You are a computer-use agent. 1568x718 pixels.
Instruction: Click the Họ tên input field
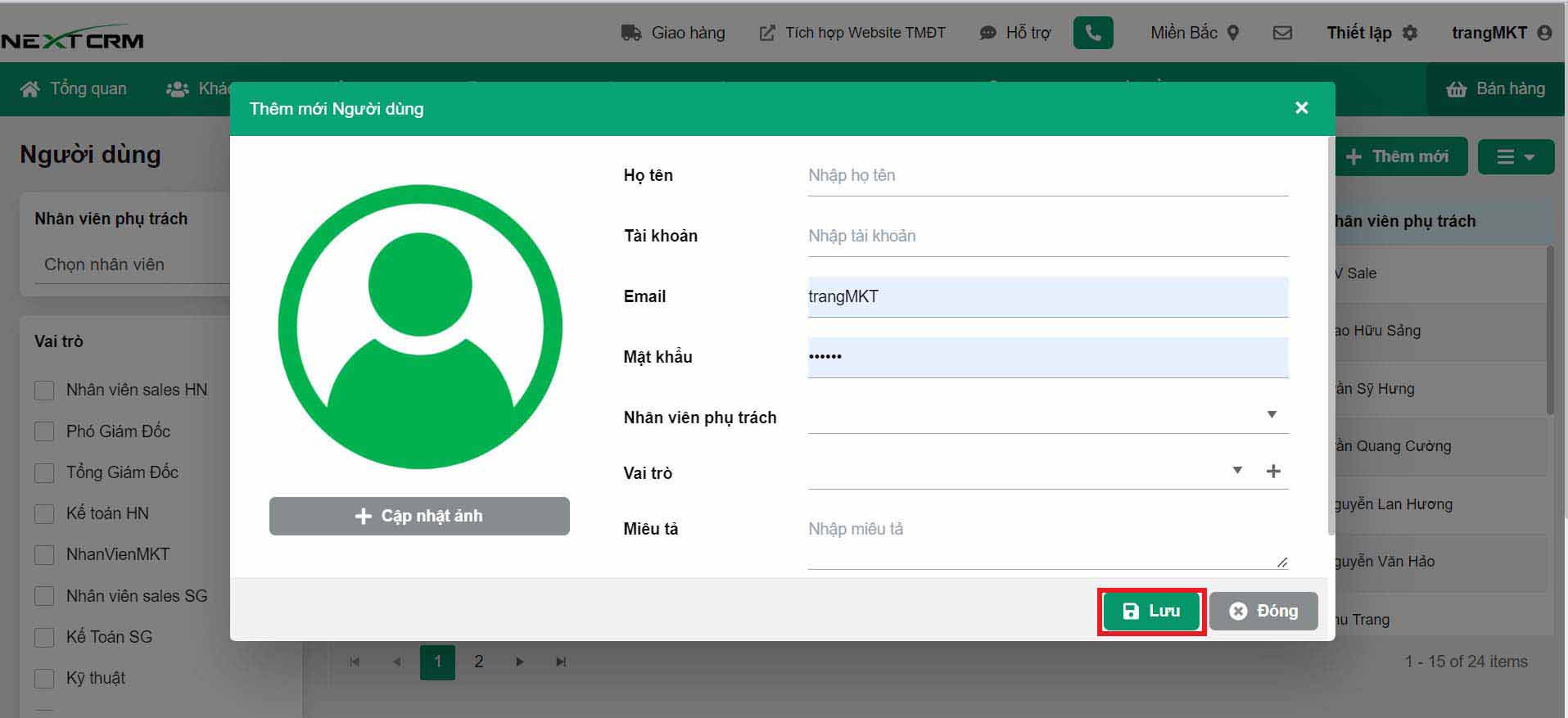click(x=1047, y=176)
